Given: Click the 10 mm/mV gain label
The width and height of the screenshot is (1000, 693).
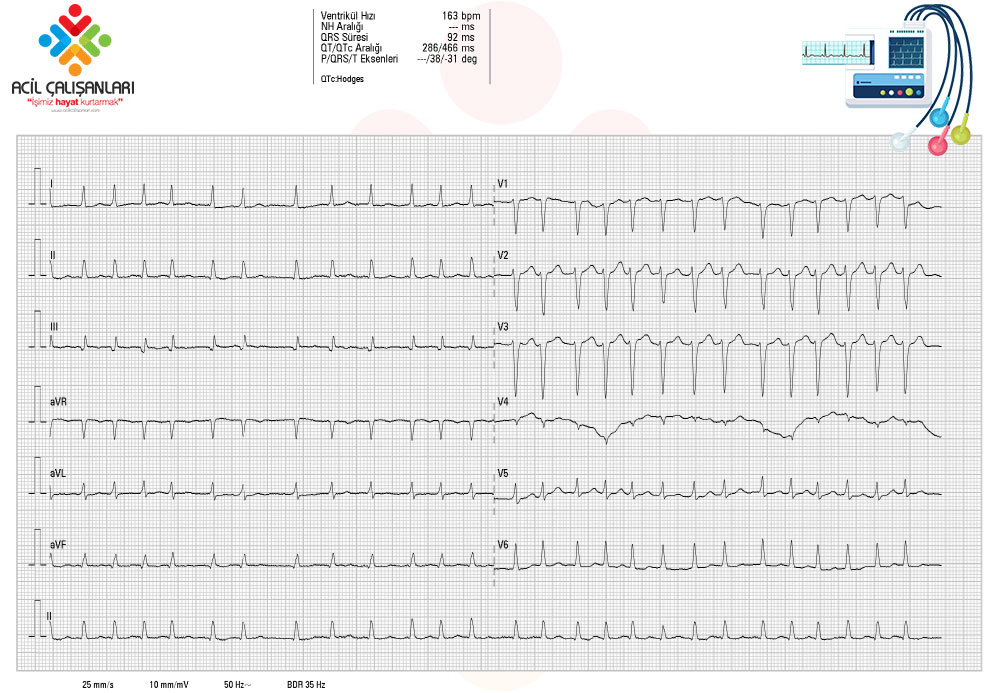Looking at the screenshot, I should click(169, 685).
